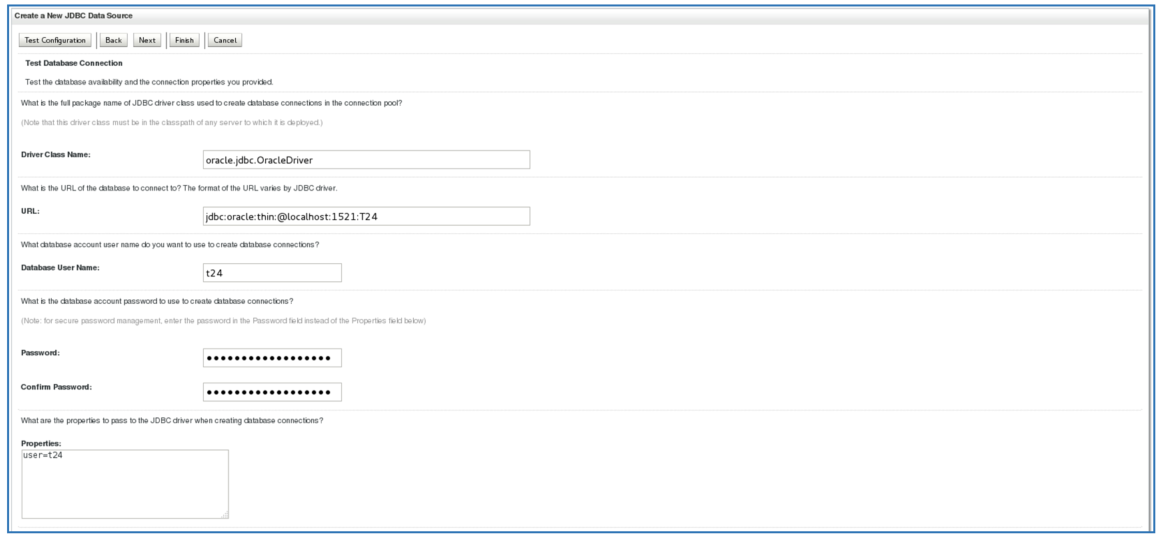Click the "Test Database Connection" heading
The height and width of the screenshot is (538, 1160).
pos(75,63)
